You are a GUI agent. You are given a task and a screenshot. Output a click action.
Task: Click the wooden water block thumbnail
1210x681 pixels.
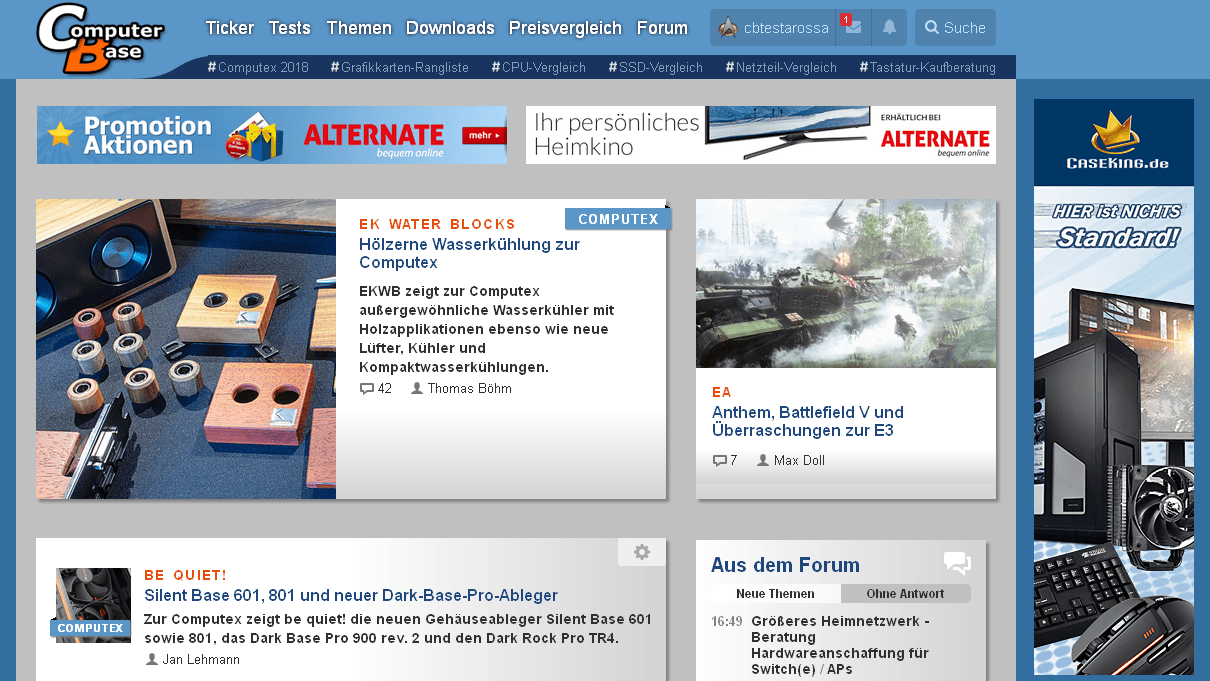click(186, 349)
